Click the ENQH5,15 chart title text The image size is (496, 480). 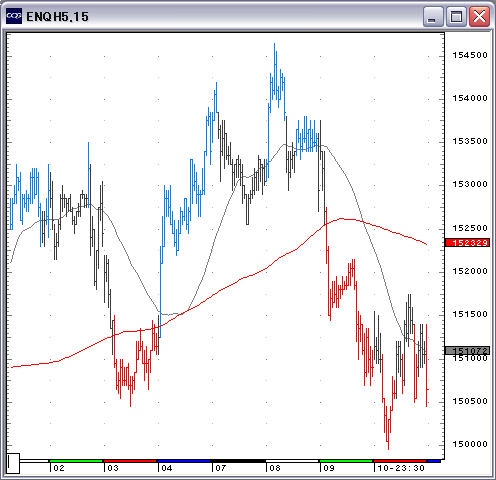[57, 17]
